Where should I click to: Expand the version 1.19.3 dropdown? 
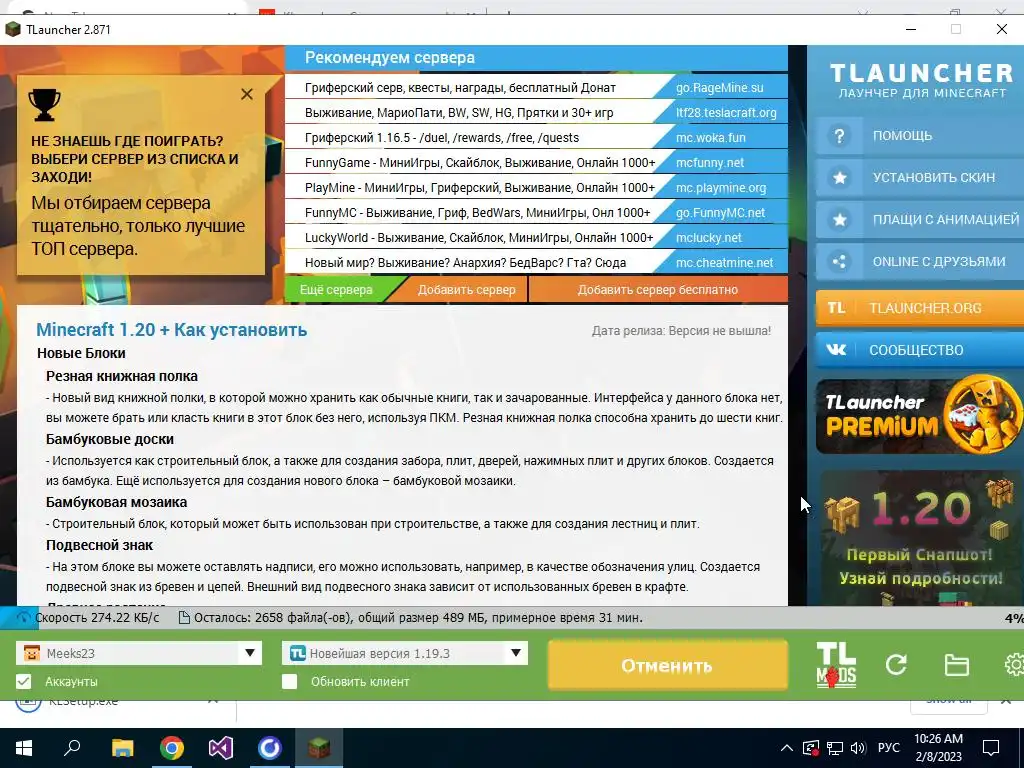[x=515, y=653]
